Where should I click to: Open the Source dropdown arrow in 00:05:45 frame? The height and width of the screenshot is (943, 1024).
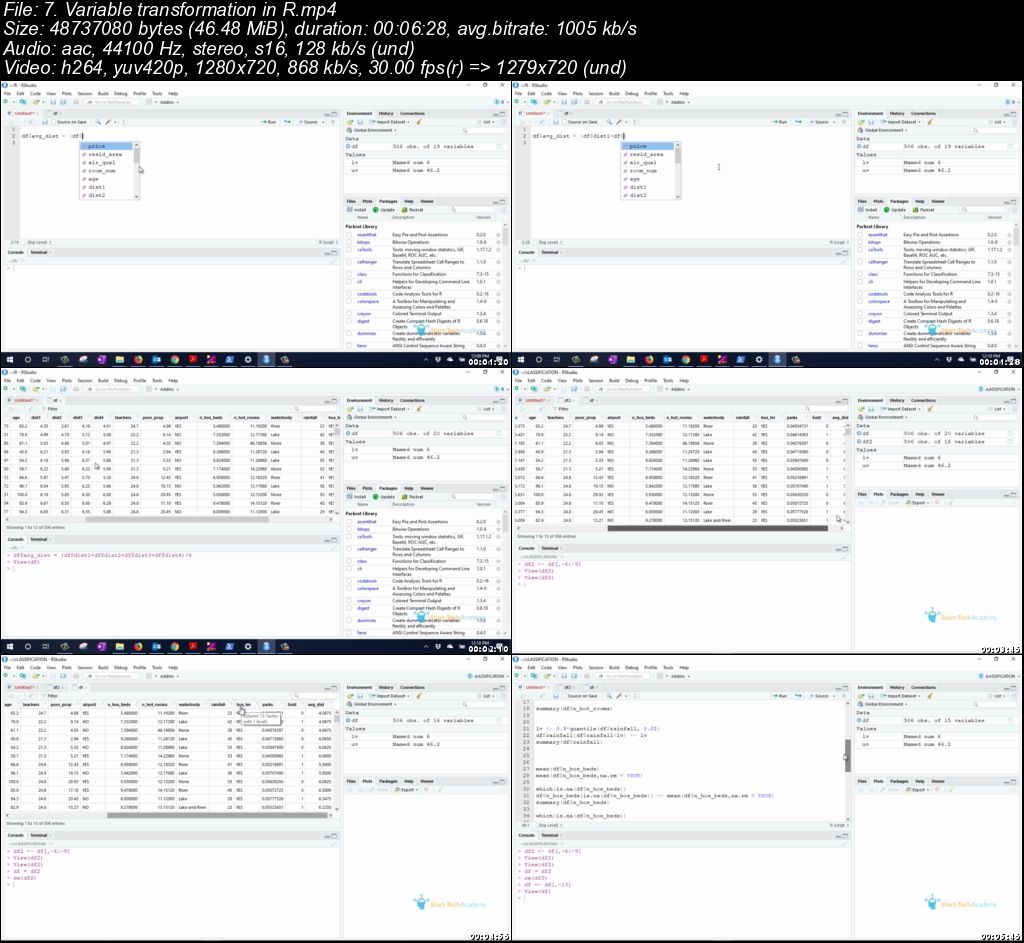[x=832, y=696]
